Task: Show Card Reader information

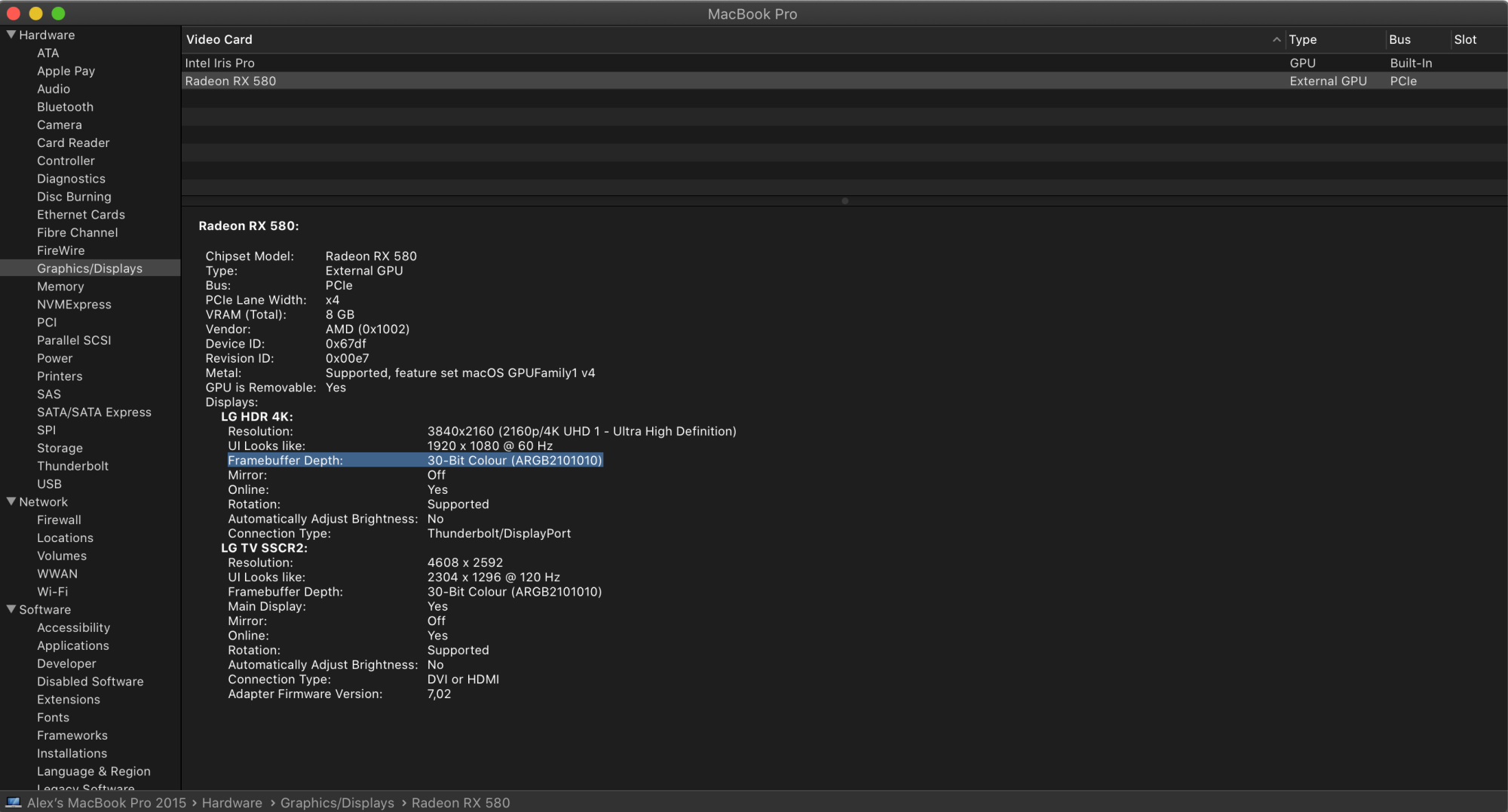Action: click(x=73, y=142)
